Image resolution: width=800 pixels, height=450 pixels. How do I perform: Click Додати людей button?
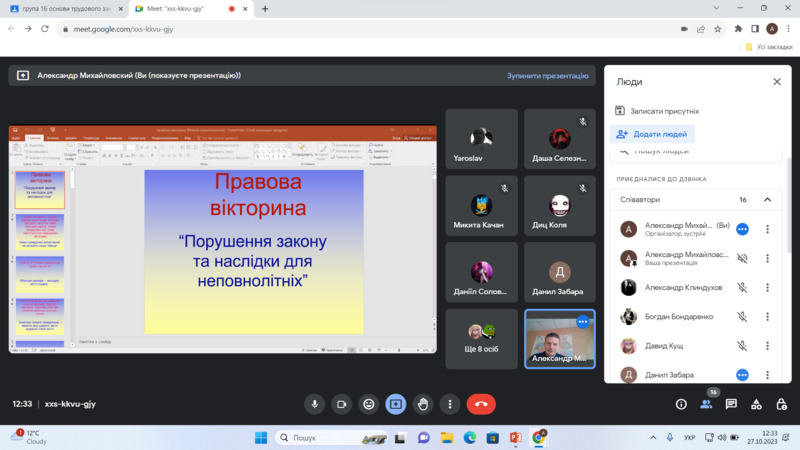(653, 134)
